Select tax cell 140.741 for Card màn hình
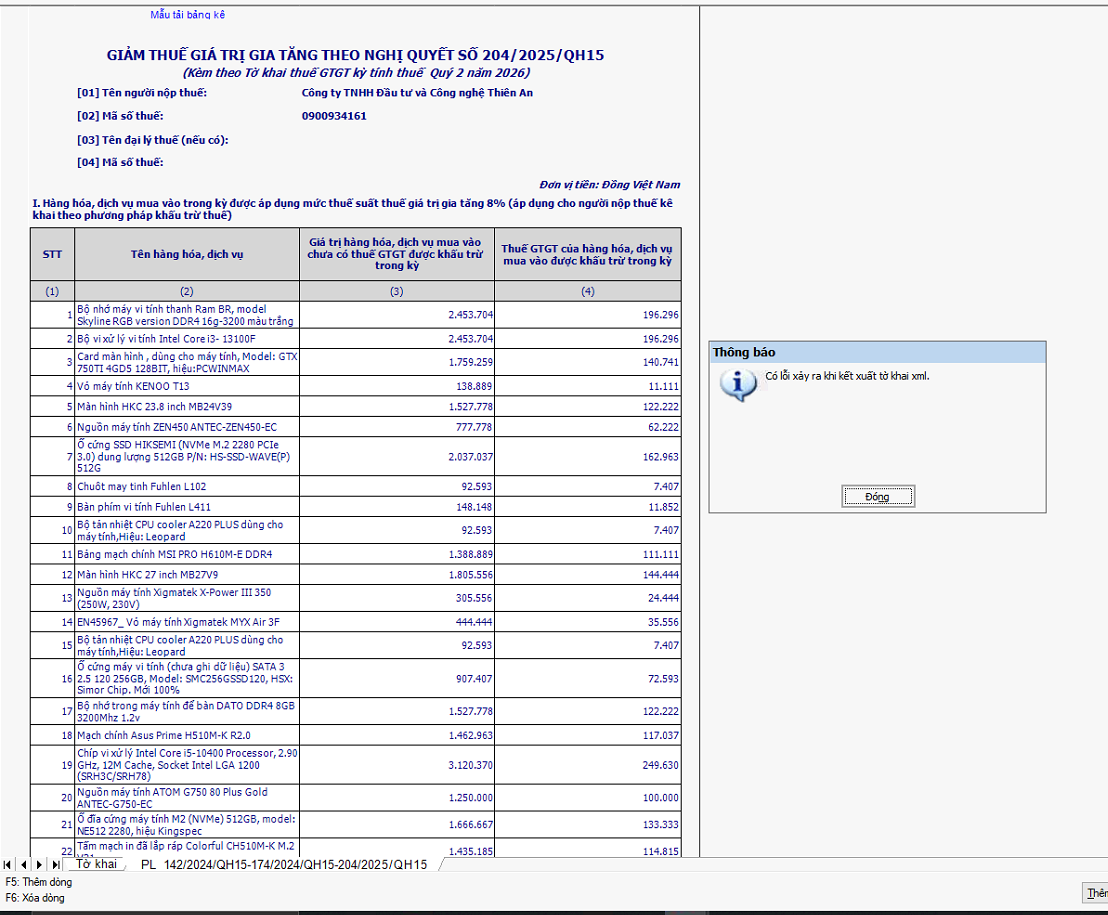 588,362
